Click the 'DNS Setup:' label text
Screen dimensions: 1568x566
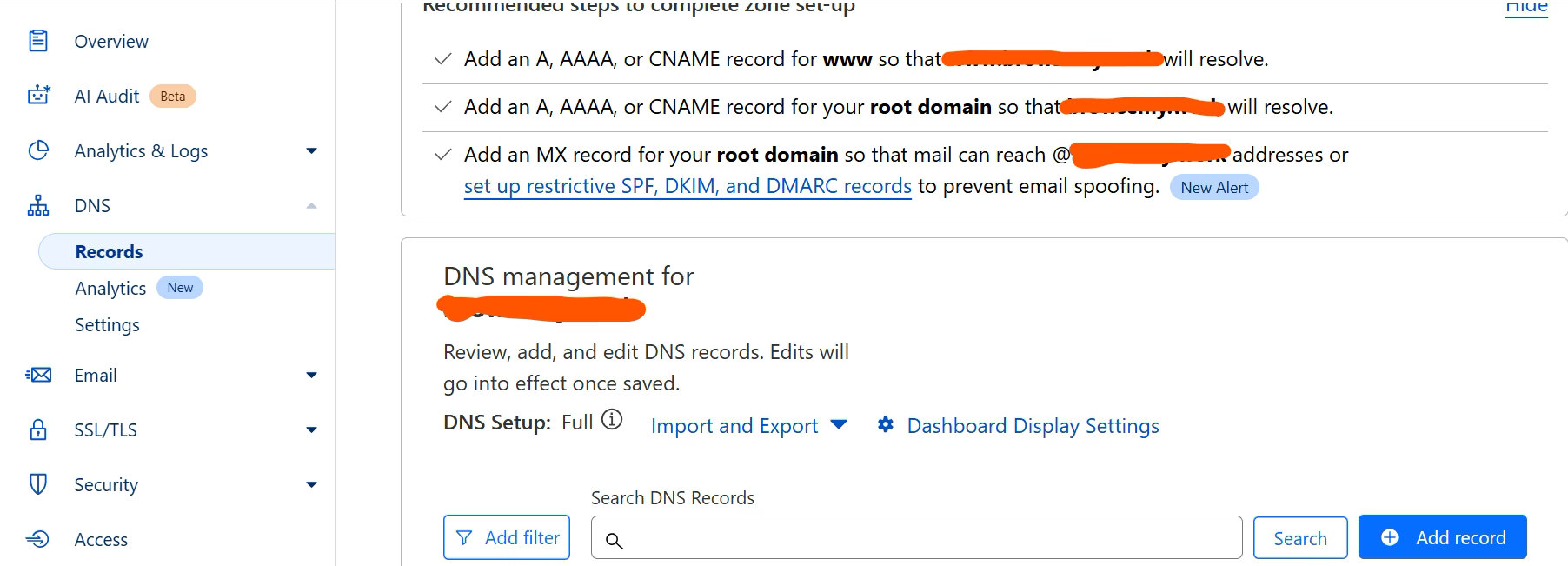tap(497, 422)
